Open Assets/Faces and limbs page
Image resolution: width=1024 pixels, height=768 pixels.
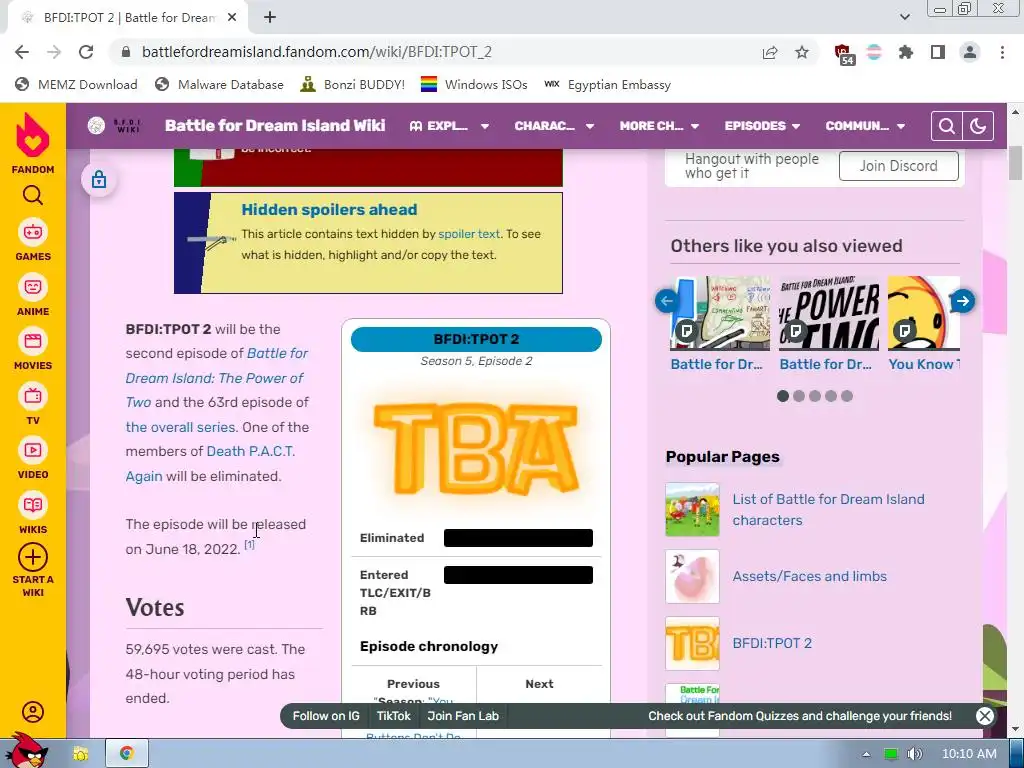tap(809, 576)
